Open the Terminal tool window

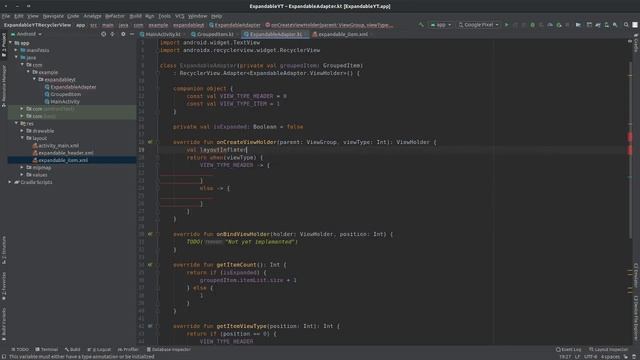(x=47, y=349)
